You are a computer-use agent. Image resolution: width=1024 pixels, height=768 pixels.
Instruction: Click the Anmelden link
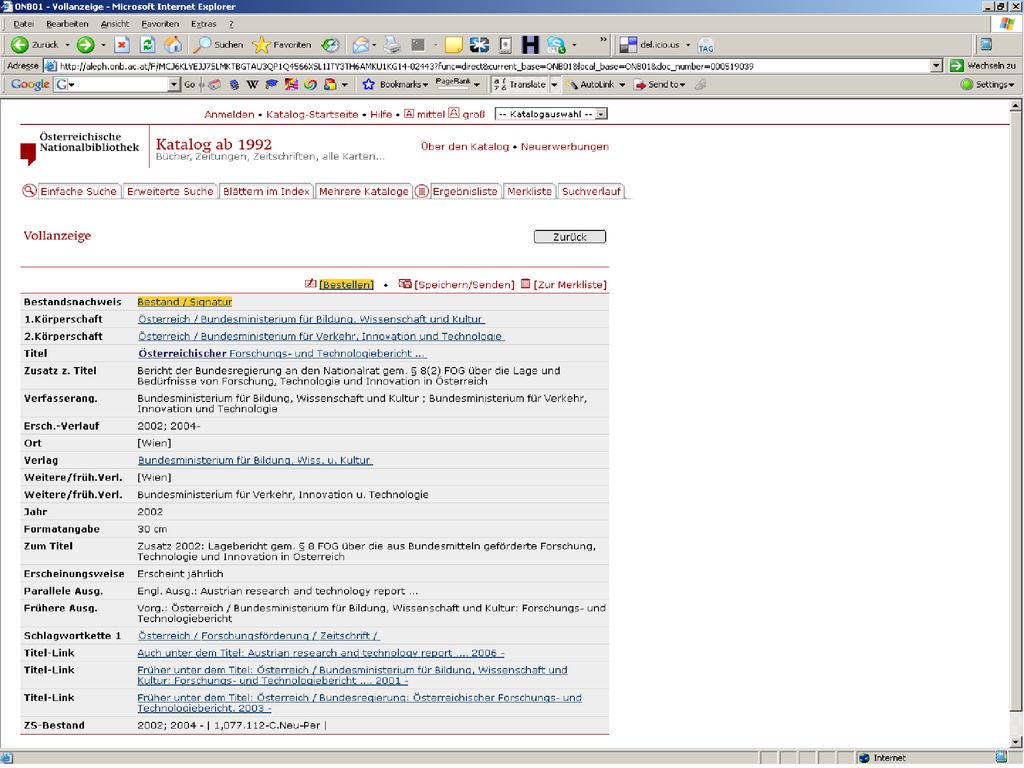[x=229, y=114]
